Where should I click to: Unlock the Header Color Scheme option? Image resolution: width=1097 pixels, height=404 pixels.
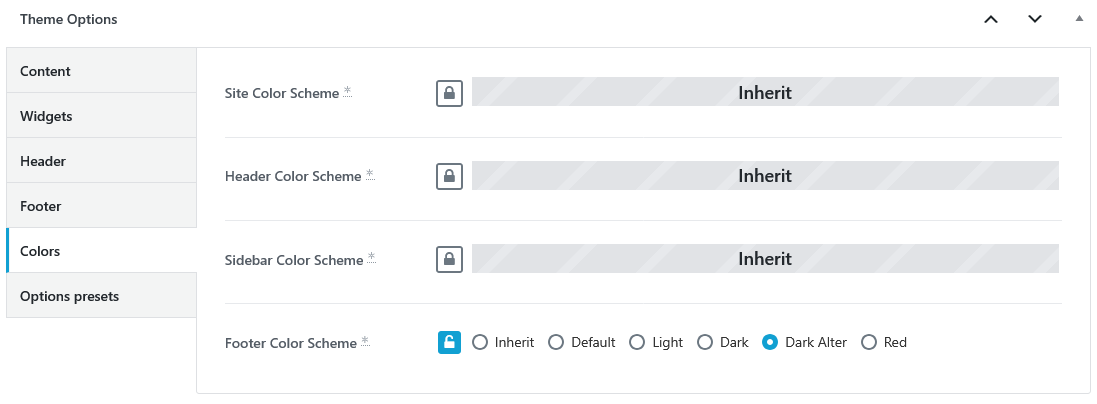(449, 176)
